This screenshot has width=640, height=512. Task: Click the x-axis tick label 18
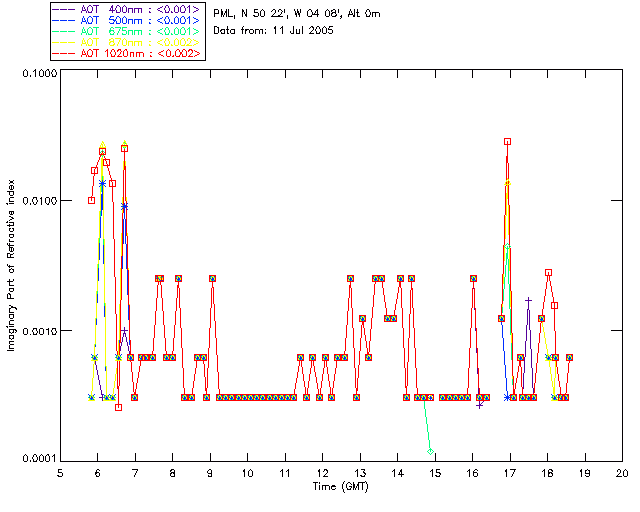tap(547, 473)
